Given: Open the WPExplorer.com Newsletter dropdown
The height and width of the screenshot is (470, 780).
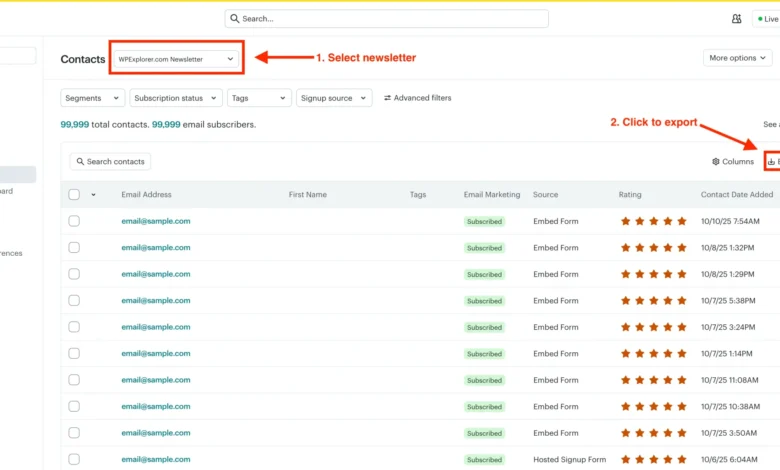Looking at the screenshot, I should (x=176, y=59).
